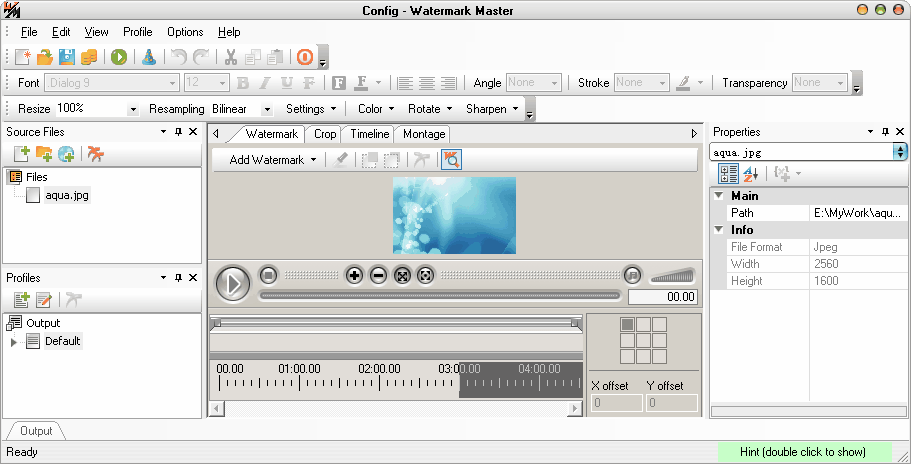Toggle the preview magnifier button
Screen dimensions: 911x464
[x=451, y=159]
